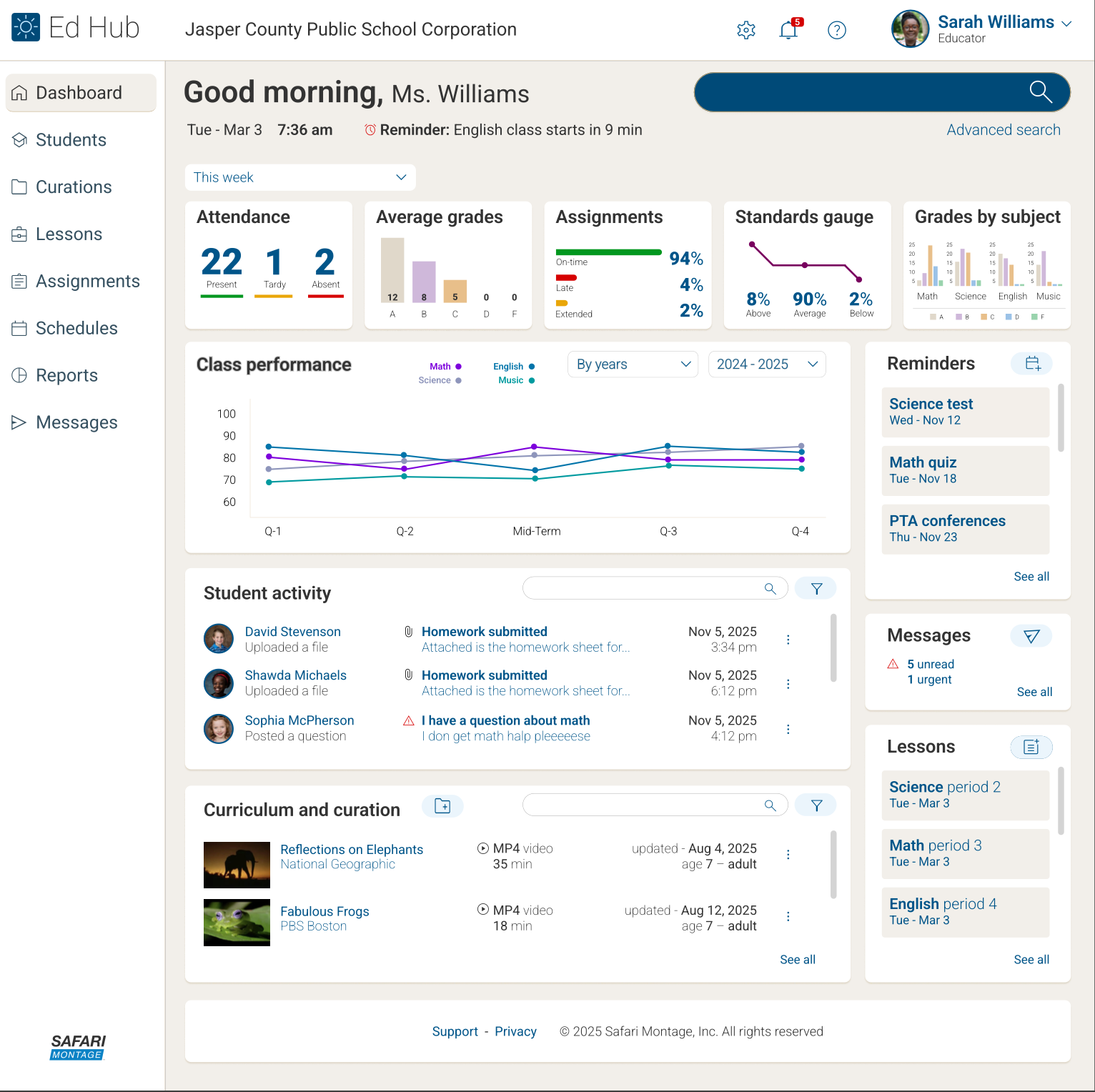
Task: Click the Advanced search link
Action: tap(1003, 130)
